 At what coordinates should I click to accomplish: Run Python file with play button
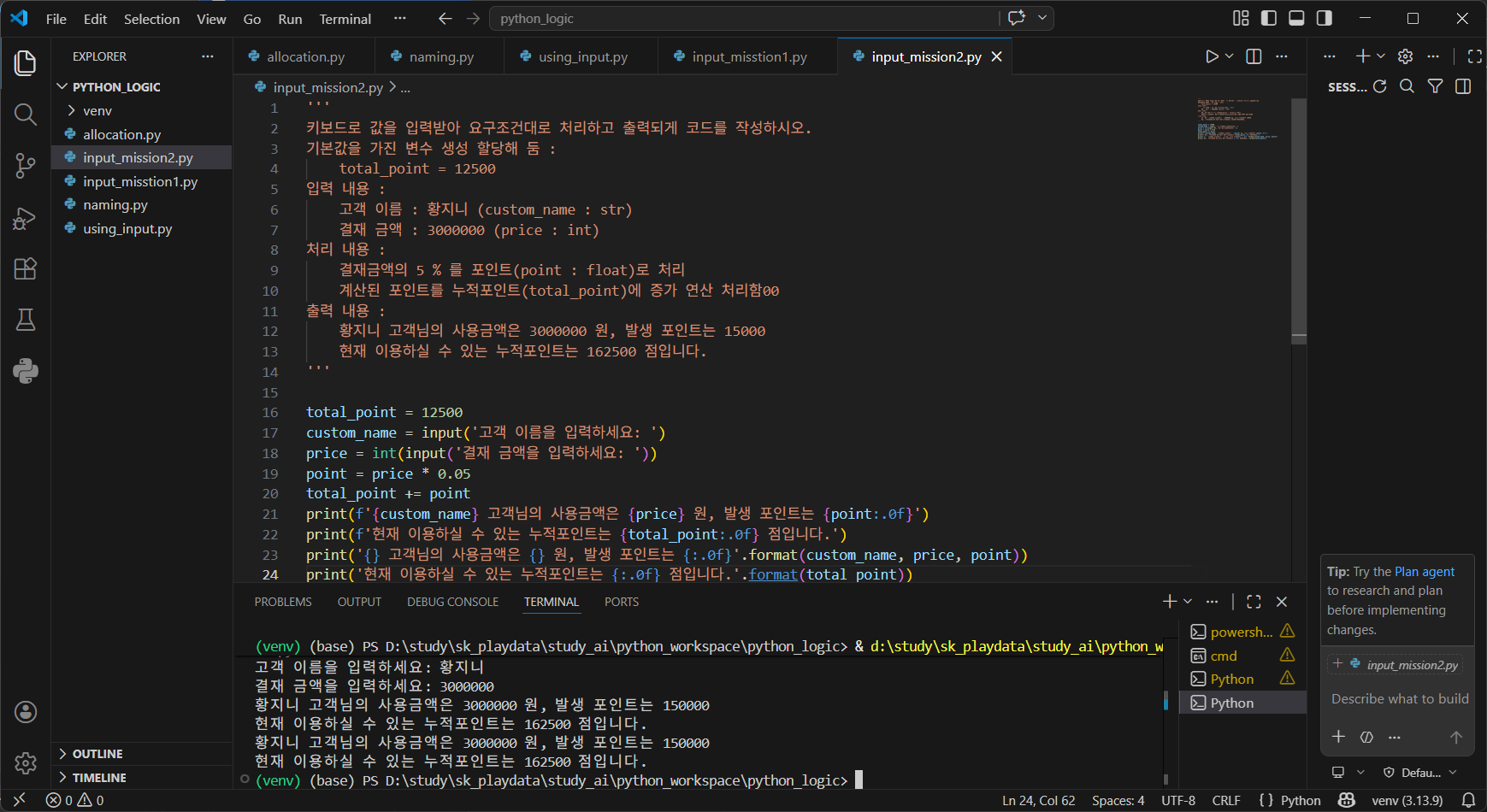coord(1212,56)
